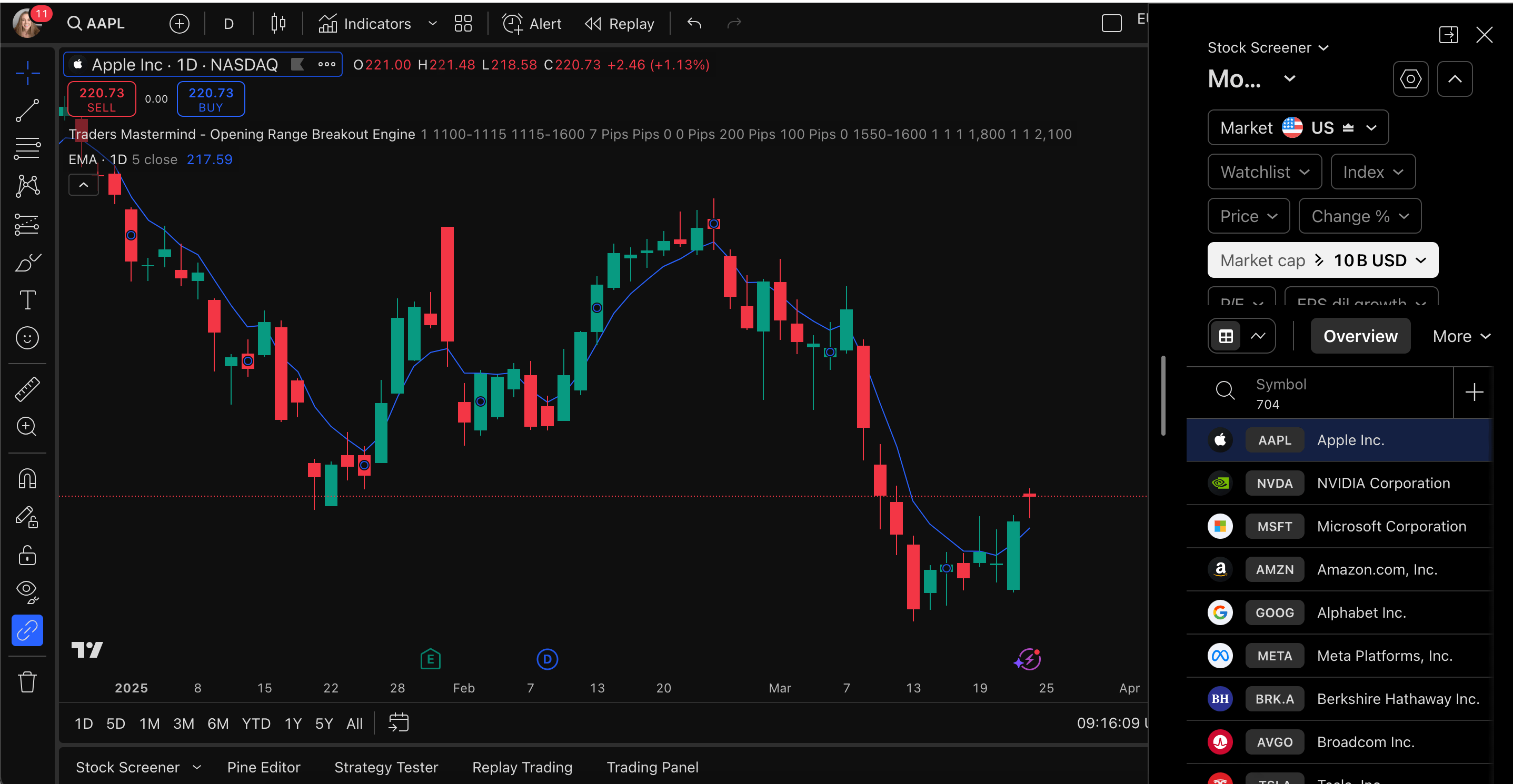Click the trash remove objects icon
The image size is (1513, 784).
click(x=27, y=681)
